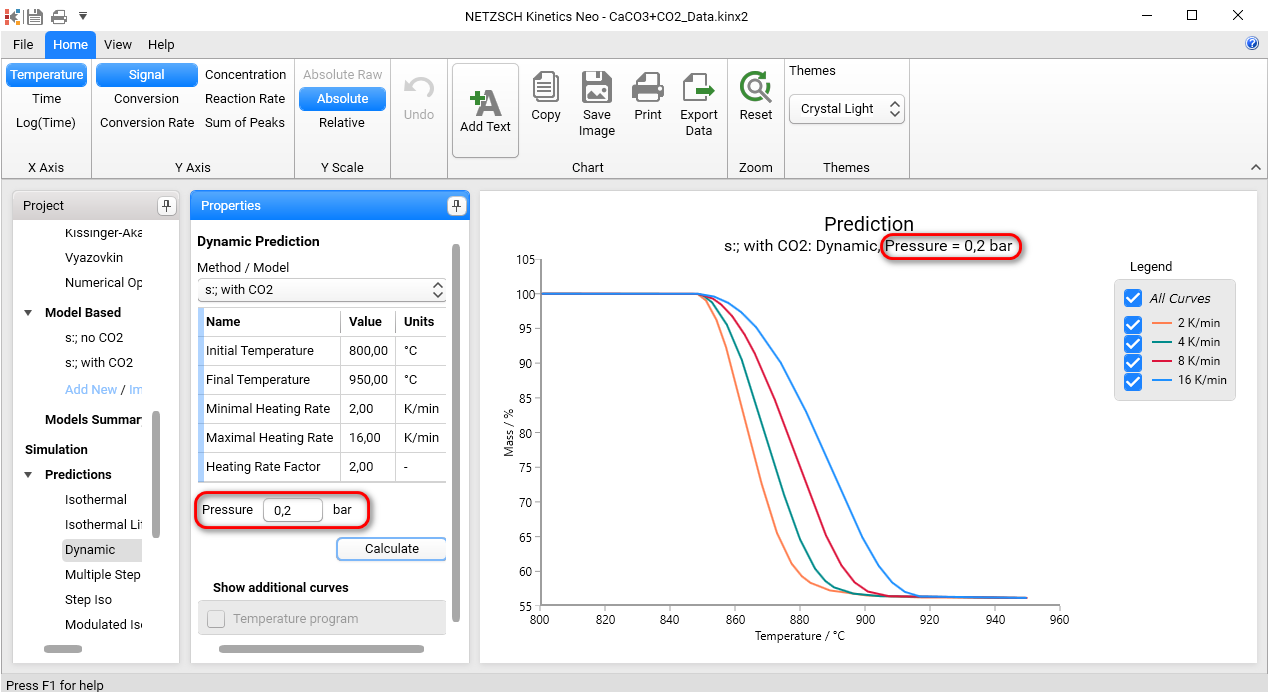Viewport: 1269px width, 693px height.
Task: Uncheck the All Curves legend checkbox
Action: [1132, 298]
